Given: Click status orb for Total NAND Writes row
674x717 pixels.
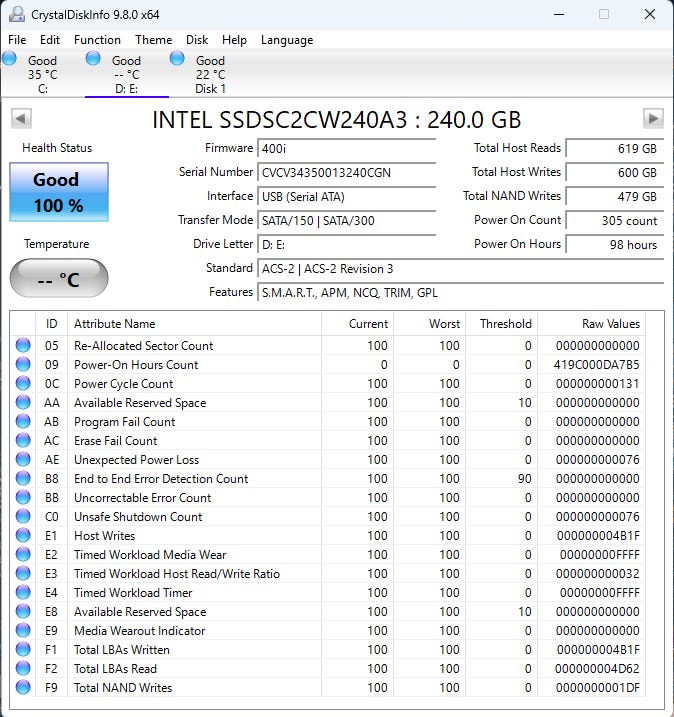Looking at the screenshot, I should click(23, 687).
